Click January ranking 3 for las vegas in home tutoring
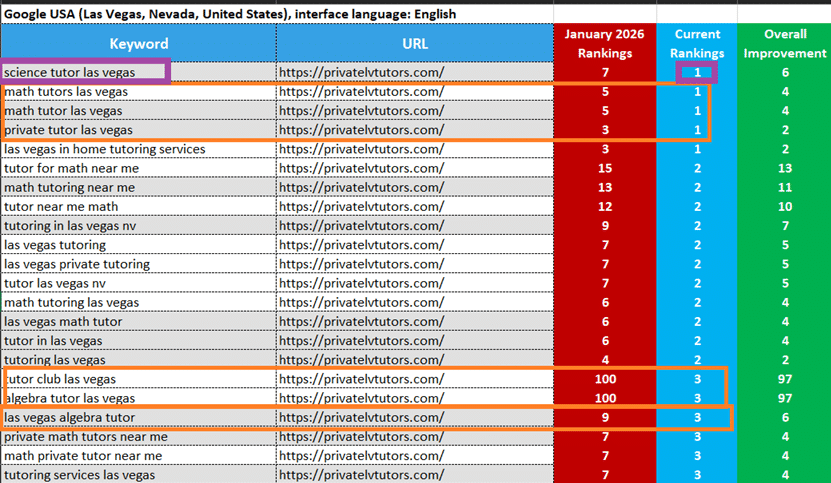This screenshot has width=831, height=483. 605,149
